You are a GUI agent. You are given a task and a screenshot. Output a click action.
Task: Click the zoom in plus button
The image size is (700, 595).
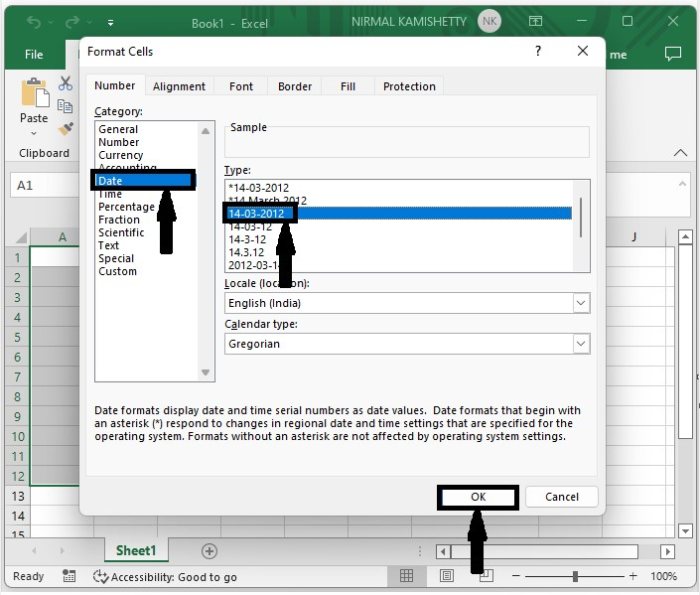(x=633, y=576)
